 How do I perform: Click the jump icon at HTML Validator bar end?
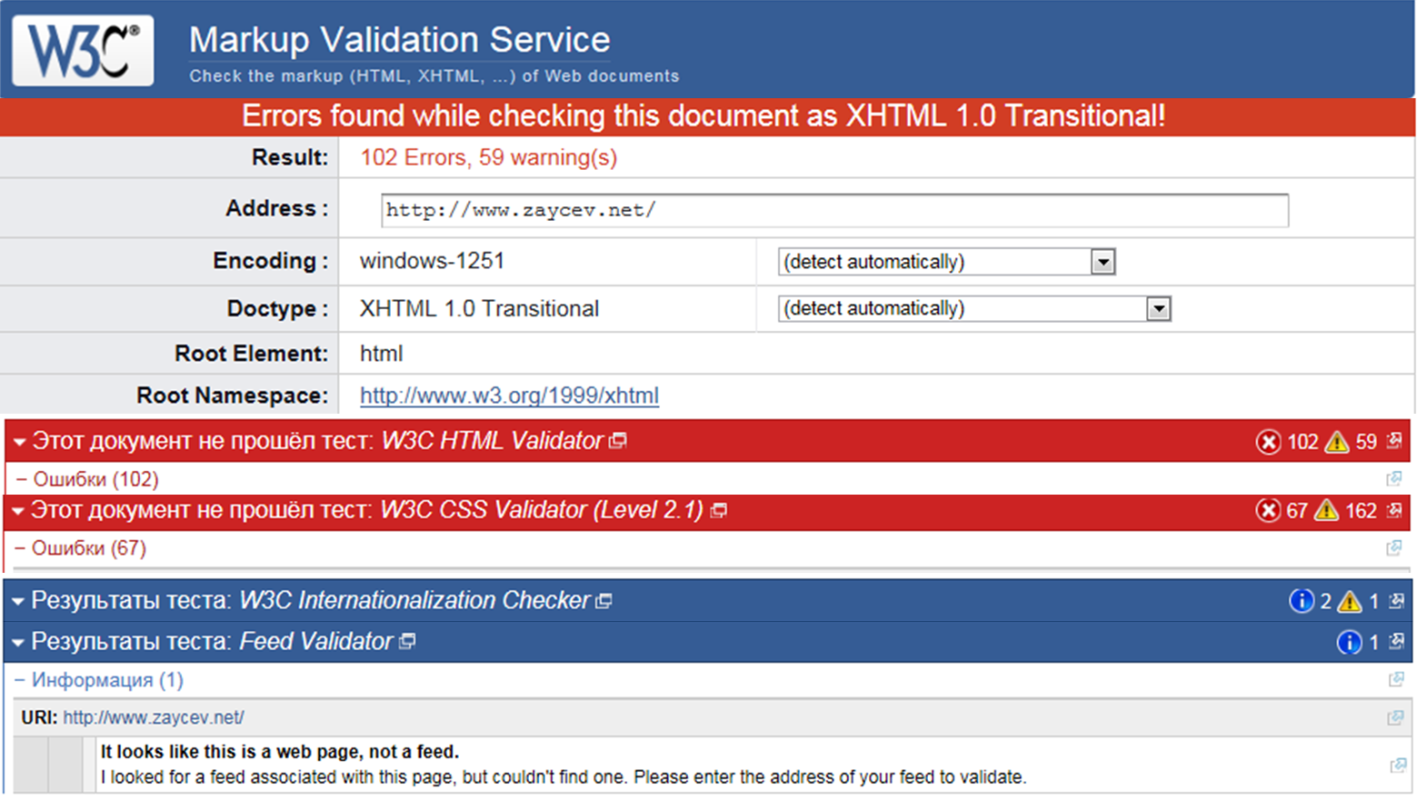[x=1395, y=441]
